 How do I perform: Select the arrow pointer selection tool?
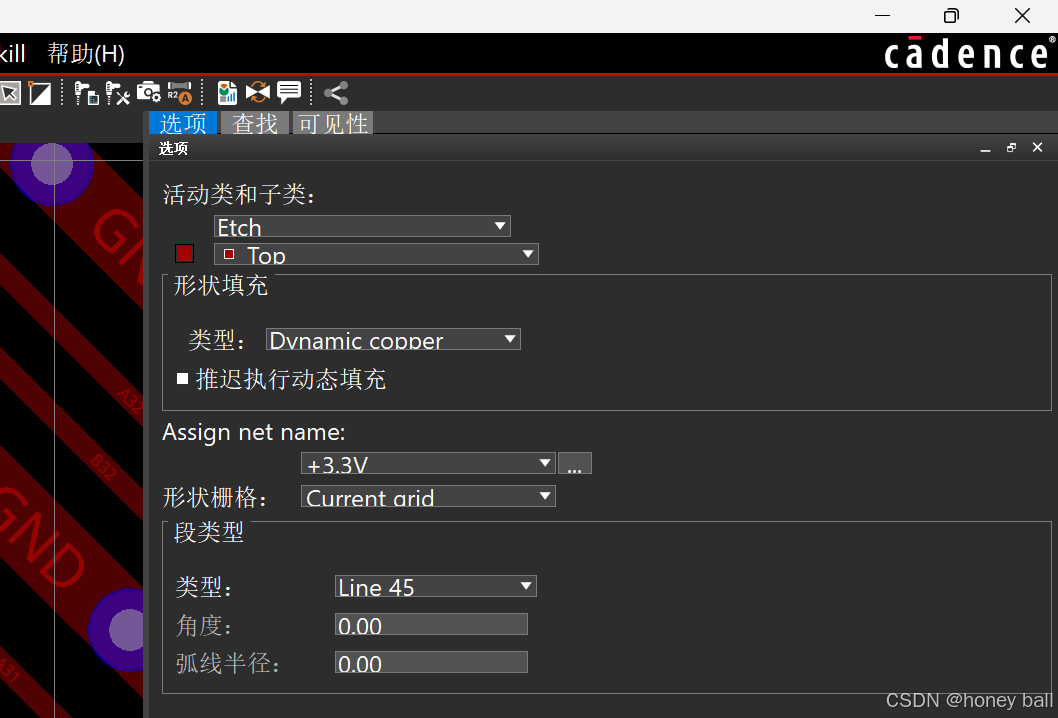click(x=9, y=93)
